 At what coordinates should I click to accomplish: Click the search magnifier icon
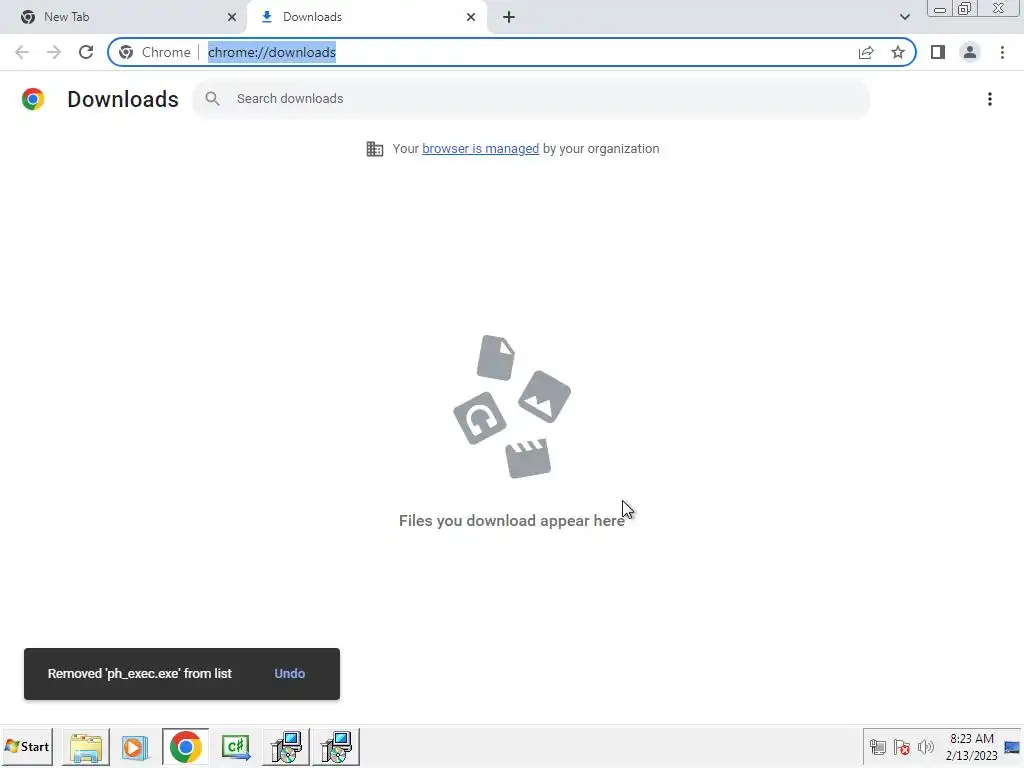[212, 99]
